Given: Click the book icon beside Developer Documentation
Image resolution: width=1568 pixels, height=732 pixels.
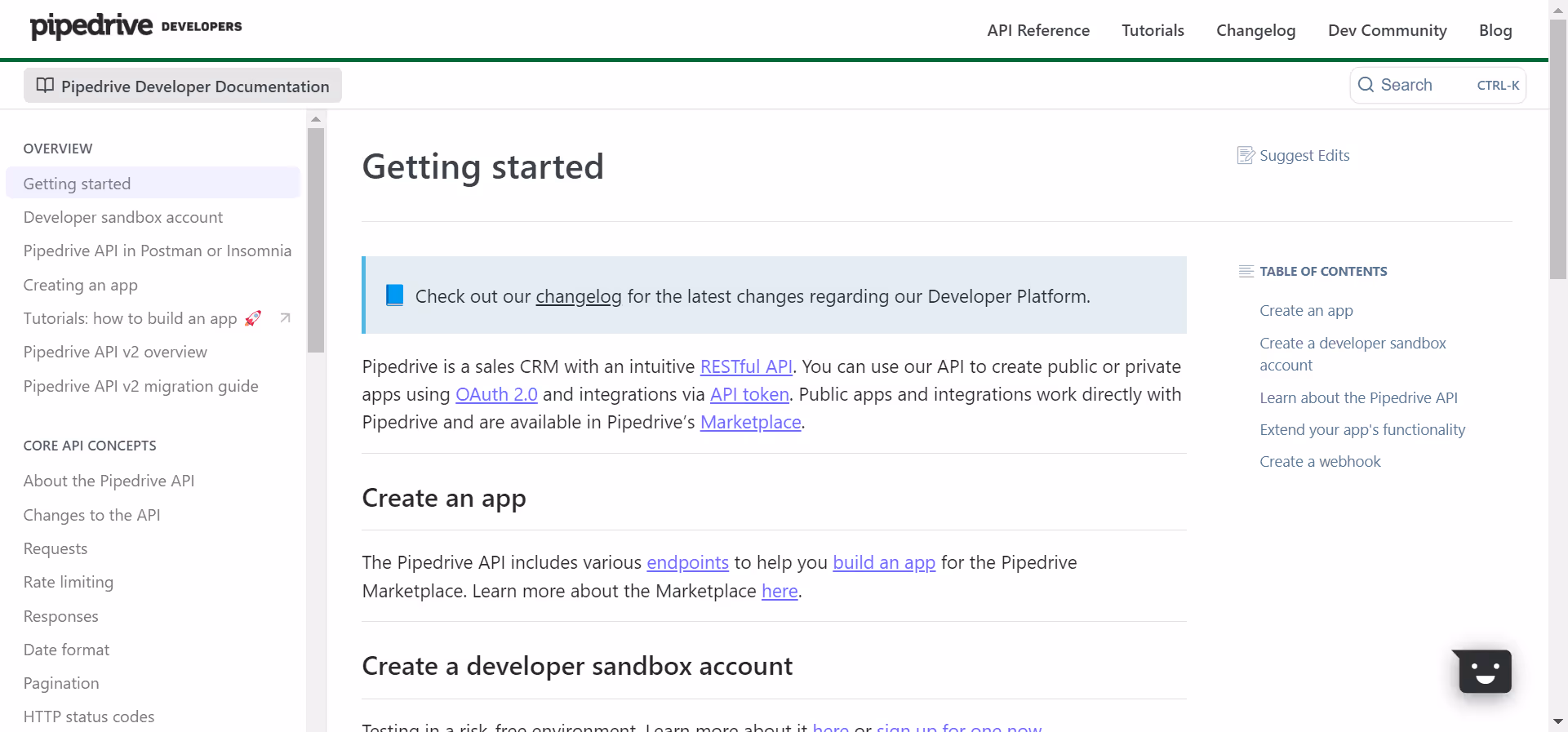Looking at the screenshot, I should click(45, 86).
